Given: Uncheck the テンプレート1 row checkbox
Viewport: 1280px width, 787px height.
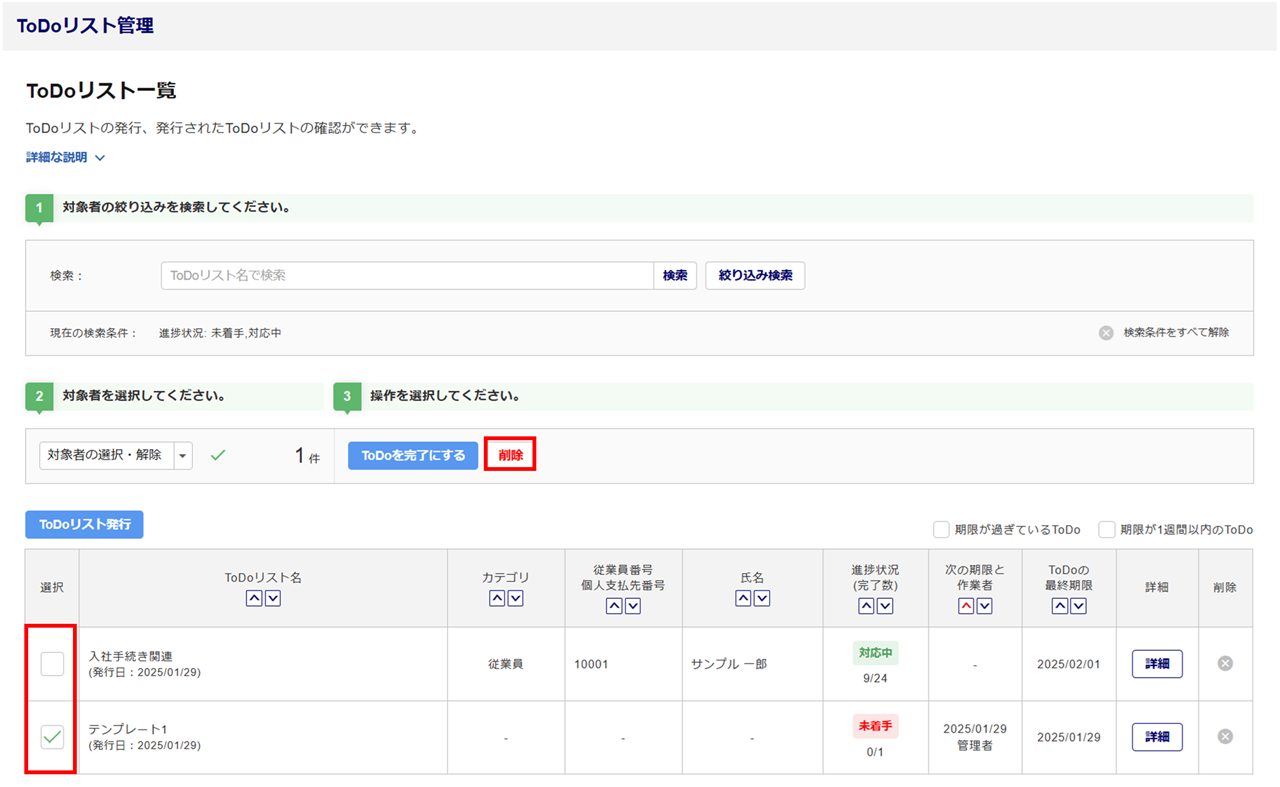Looking at the screenshot, I should point(52,737).
